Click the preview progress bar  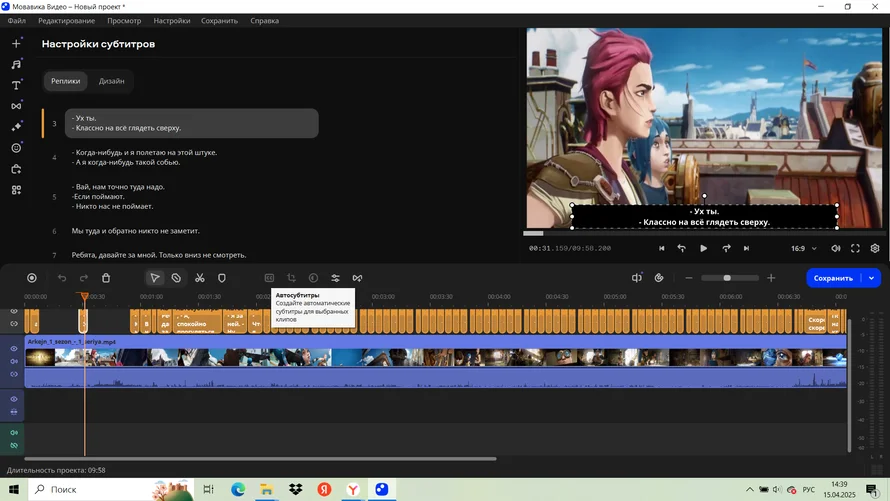[704, 233]
